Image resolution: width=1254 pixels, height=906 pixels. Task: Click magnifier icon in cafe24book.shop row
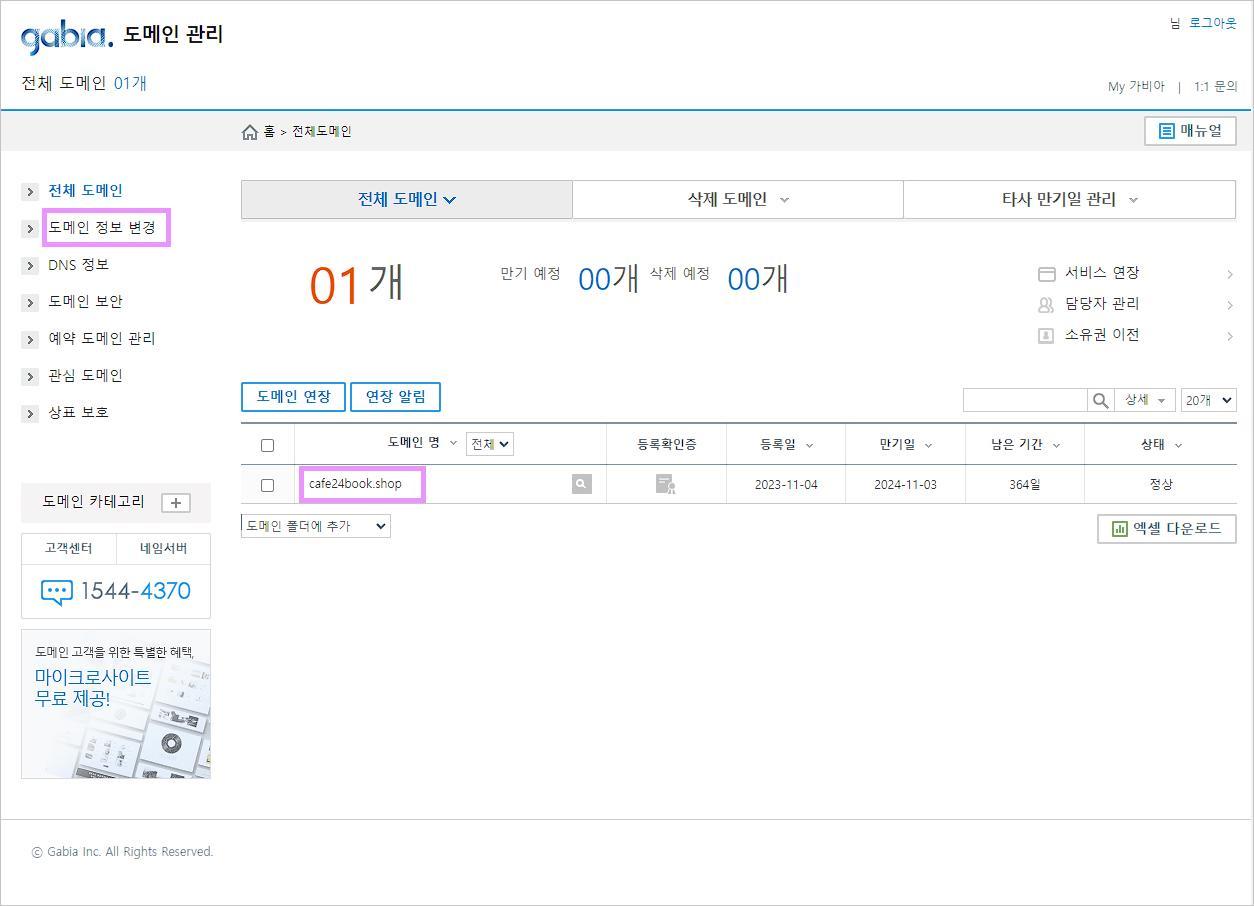(581, 484)
